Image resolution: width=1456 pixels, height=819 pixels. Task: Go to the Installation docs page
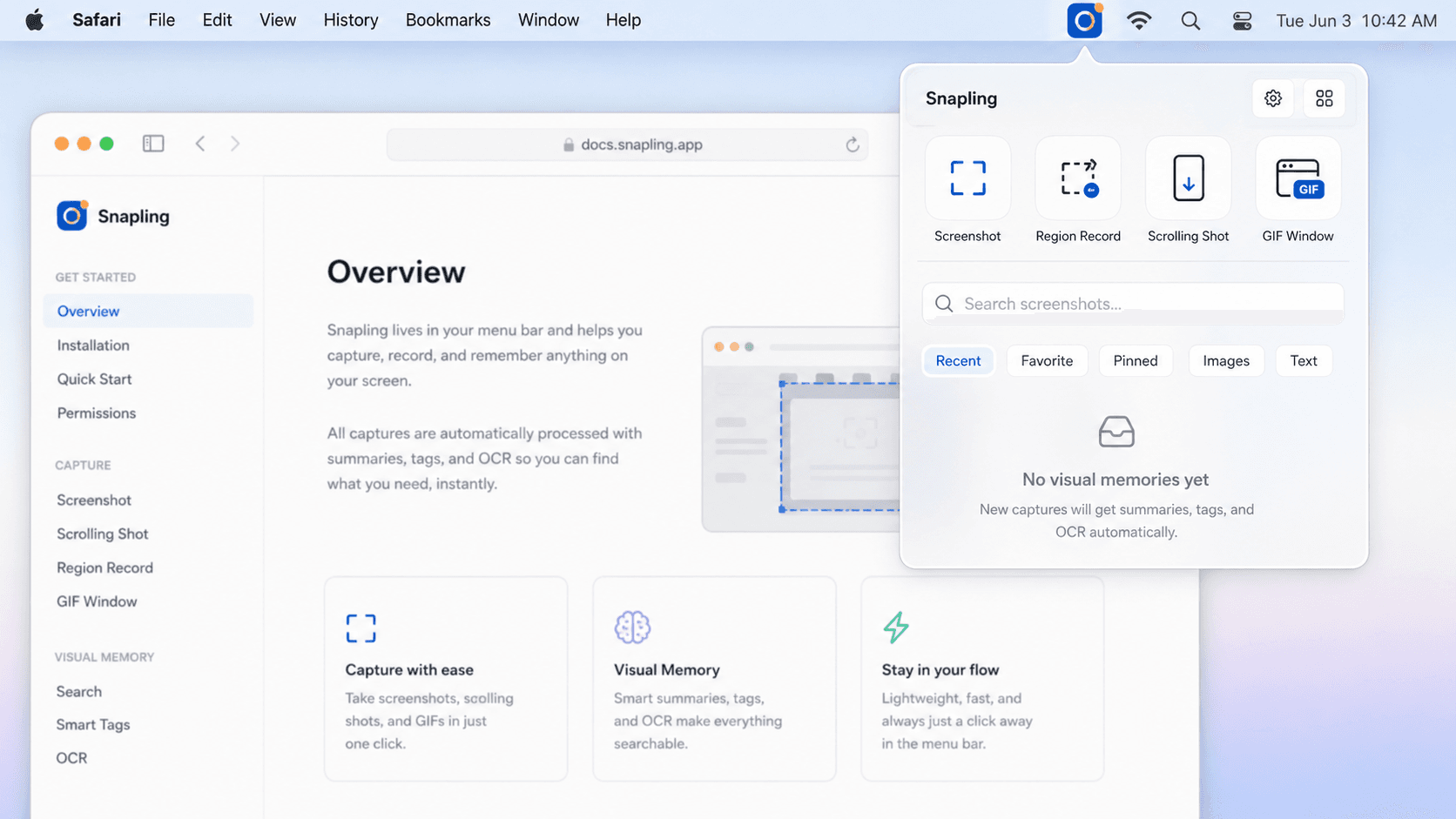pyautogui.click(x=93, y=346)
